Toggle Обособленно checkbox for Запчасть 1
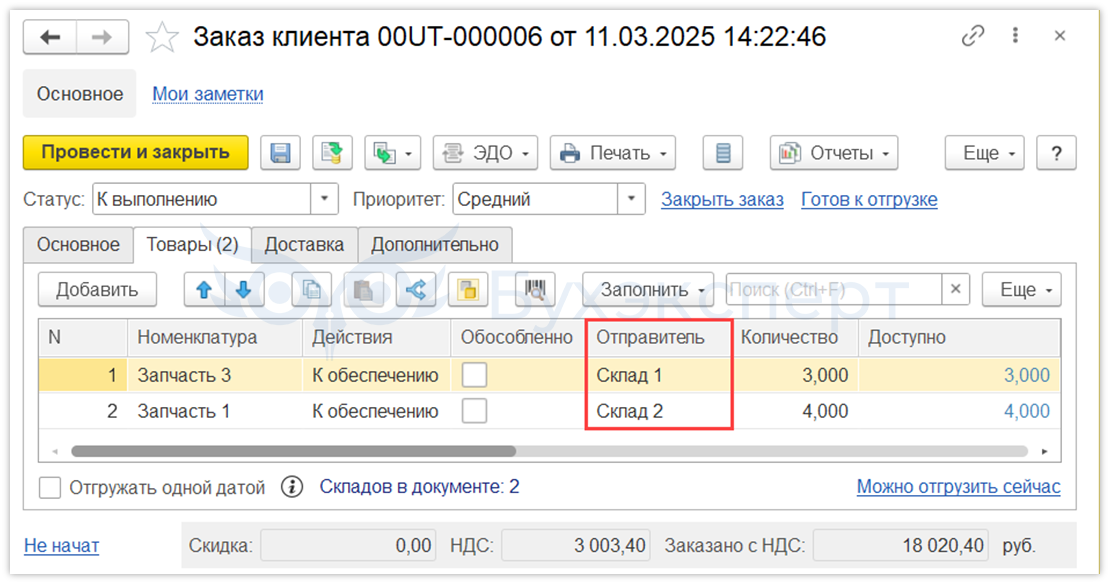Image resolution: width=1110 pixels, height=584 pixels. pos(474,411)
